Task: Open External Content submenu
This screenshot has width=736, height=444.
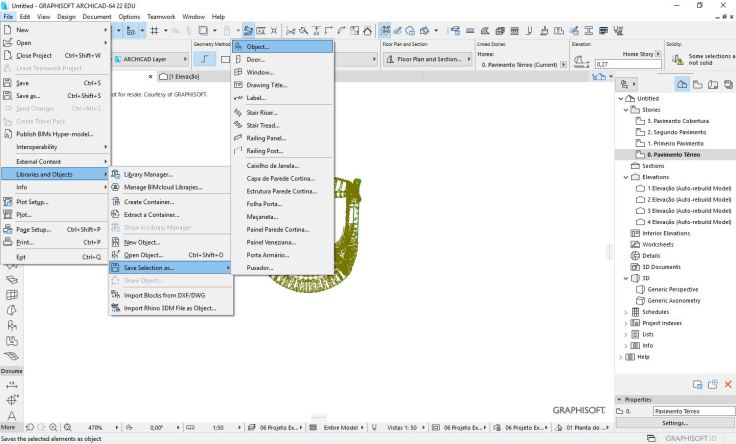Action: (x=55, y=161)
